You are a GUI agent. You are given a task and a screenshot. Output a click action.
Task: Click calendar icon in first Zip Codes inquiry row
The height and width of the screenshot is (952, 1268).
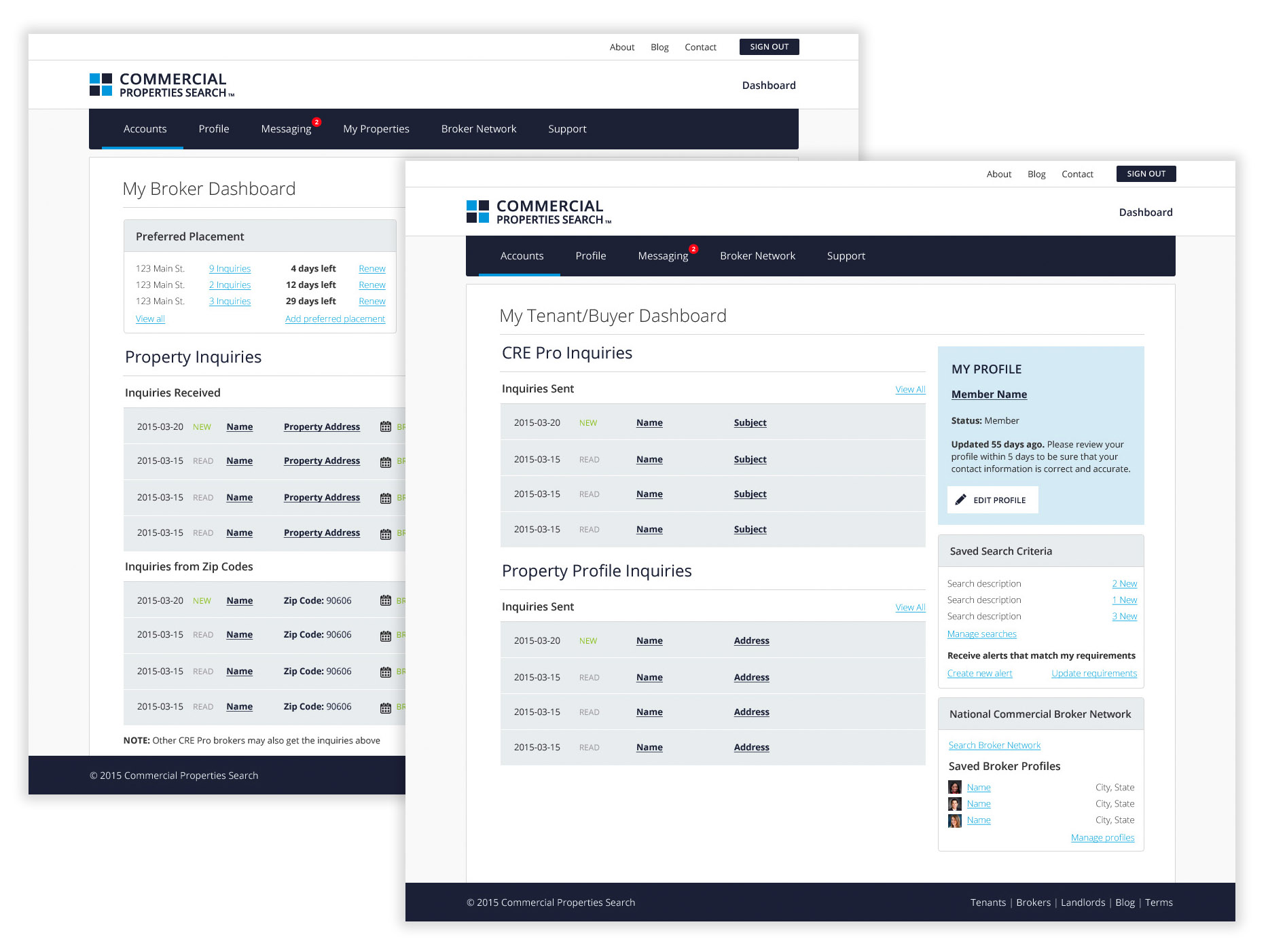point(385,601)
